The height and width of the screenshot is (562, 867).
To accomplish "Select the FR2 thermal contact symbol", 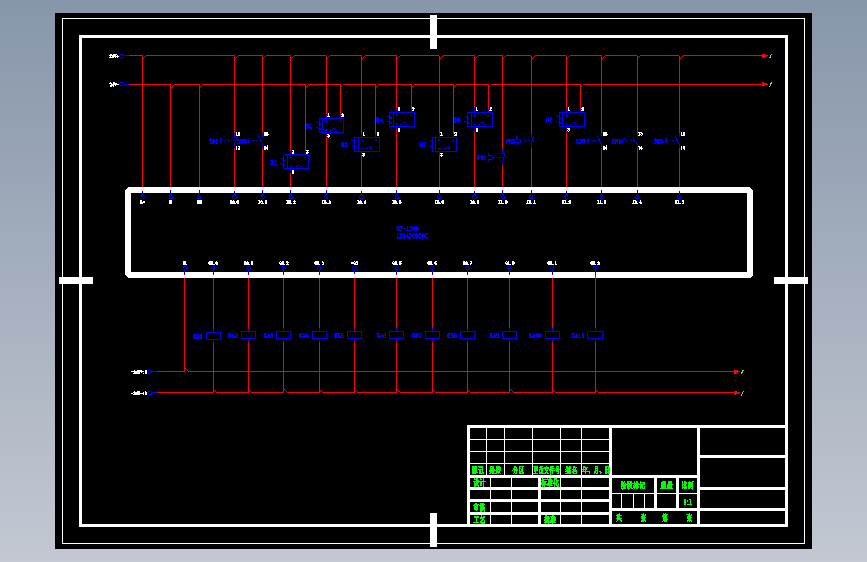I will (x=526, y=141).
